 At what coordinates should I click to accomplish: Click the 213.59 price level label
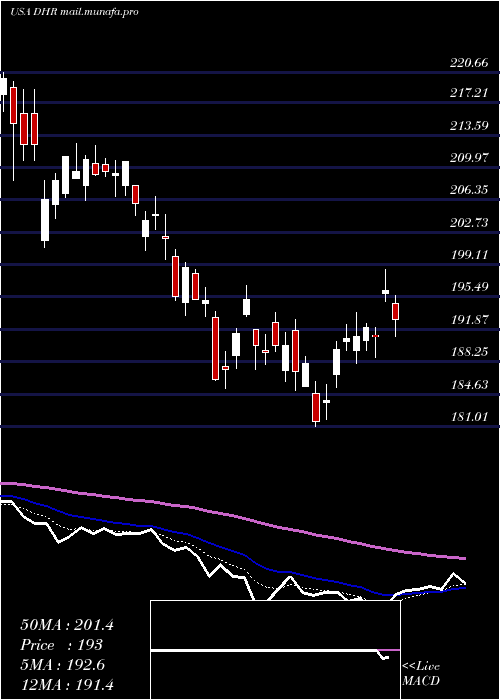pyautogui.click(x=469, y=125)
